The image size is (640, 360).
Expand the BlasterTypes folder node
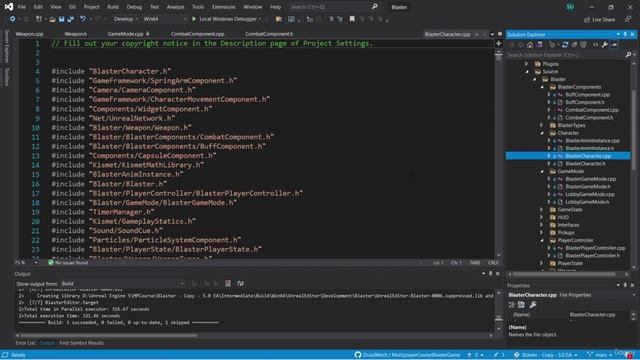(x=542, y=125)
